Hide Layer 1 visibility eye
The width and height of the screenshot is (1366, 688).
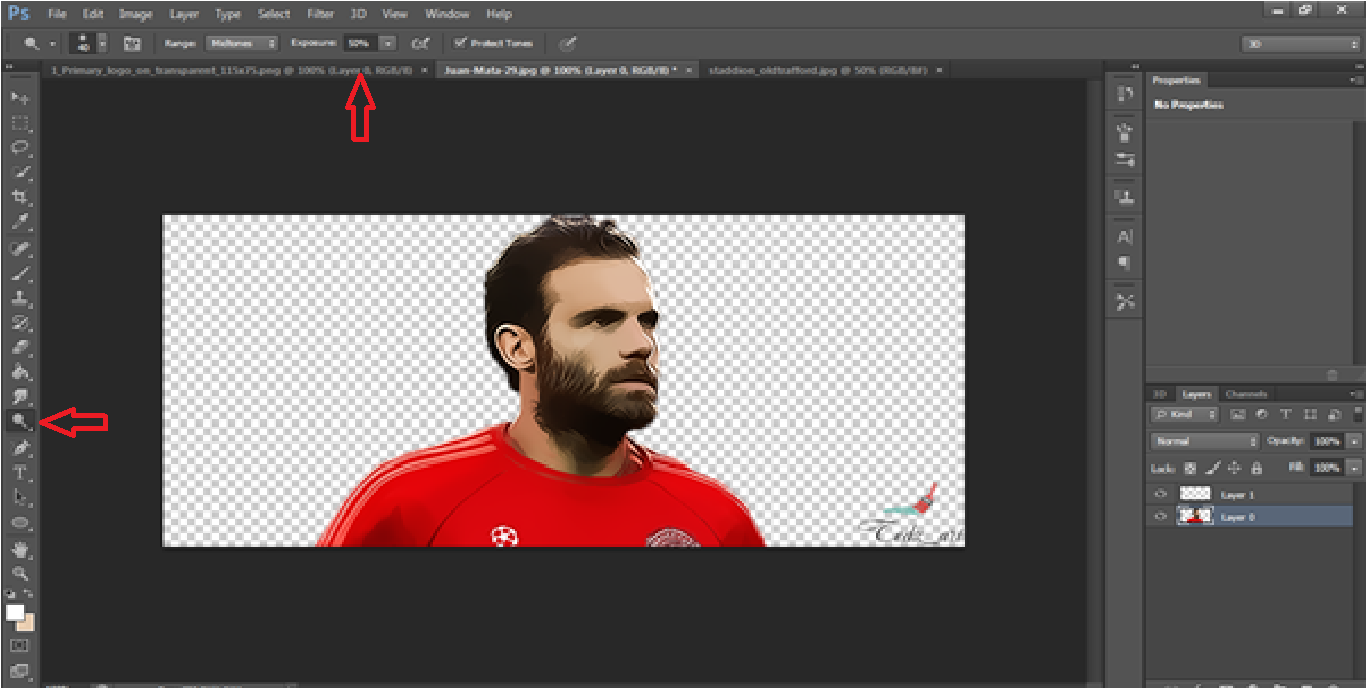(1160, 494)
